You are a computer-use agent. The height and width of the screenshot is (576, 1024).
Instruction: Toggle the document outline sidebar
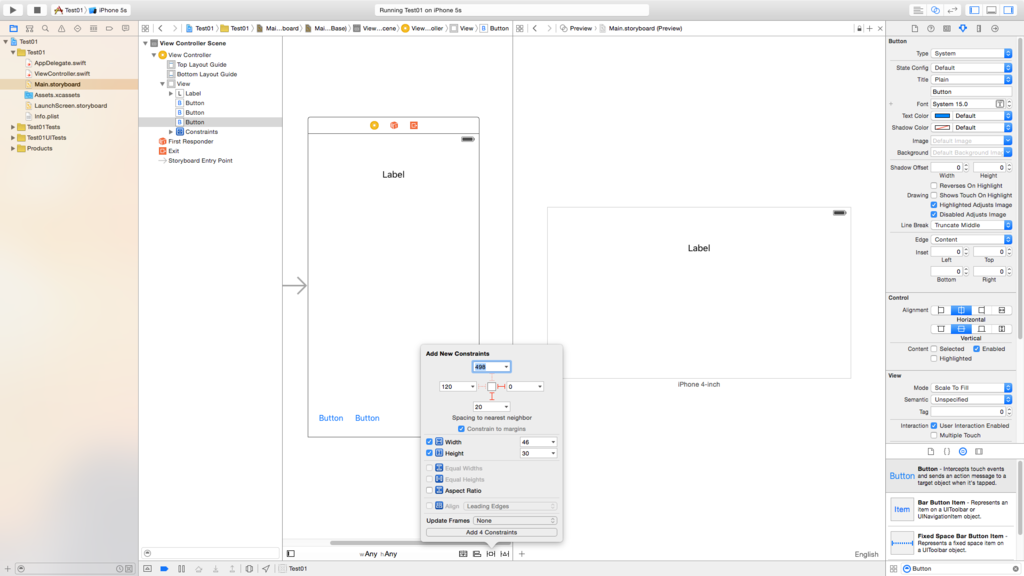click(291, 554)
